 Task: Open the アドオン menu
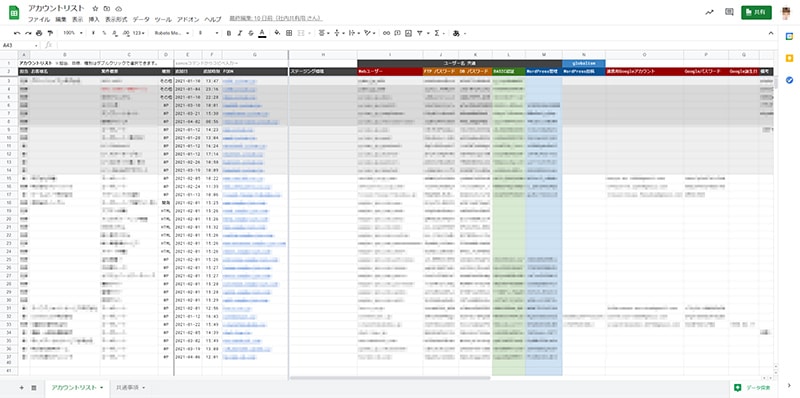click(x=188, y=19)
